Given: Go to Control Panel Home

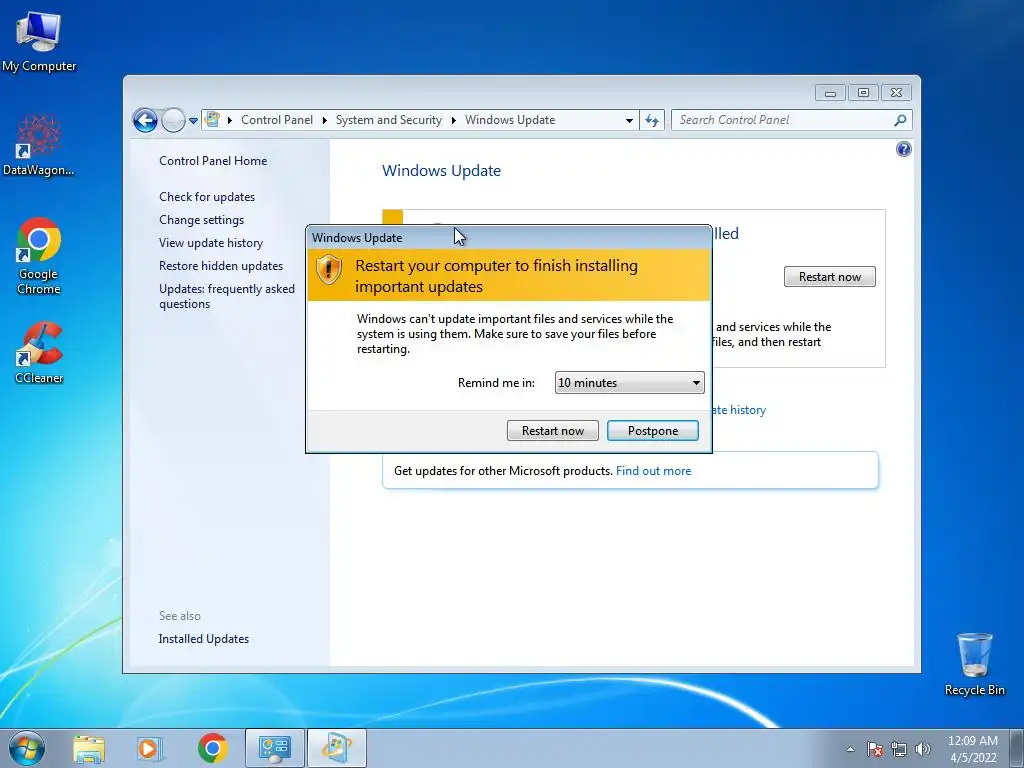Looking at the screenshot, I should [x=213, y=161].
